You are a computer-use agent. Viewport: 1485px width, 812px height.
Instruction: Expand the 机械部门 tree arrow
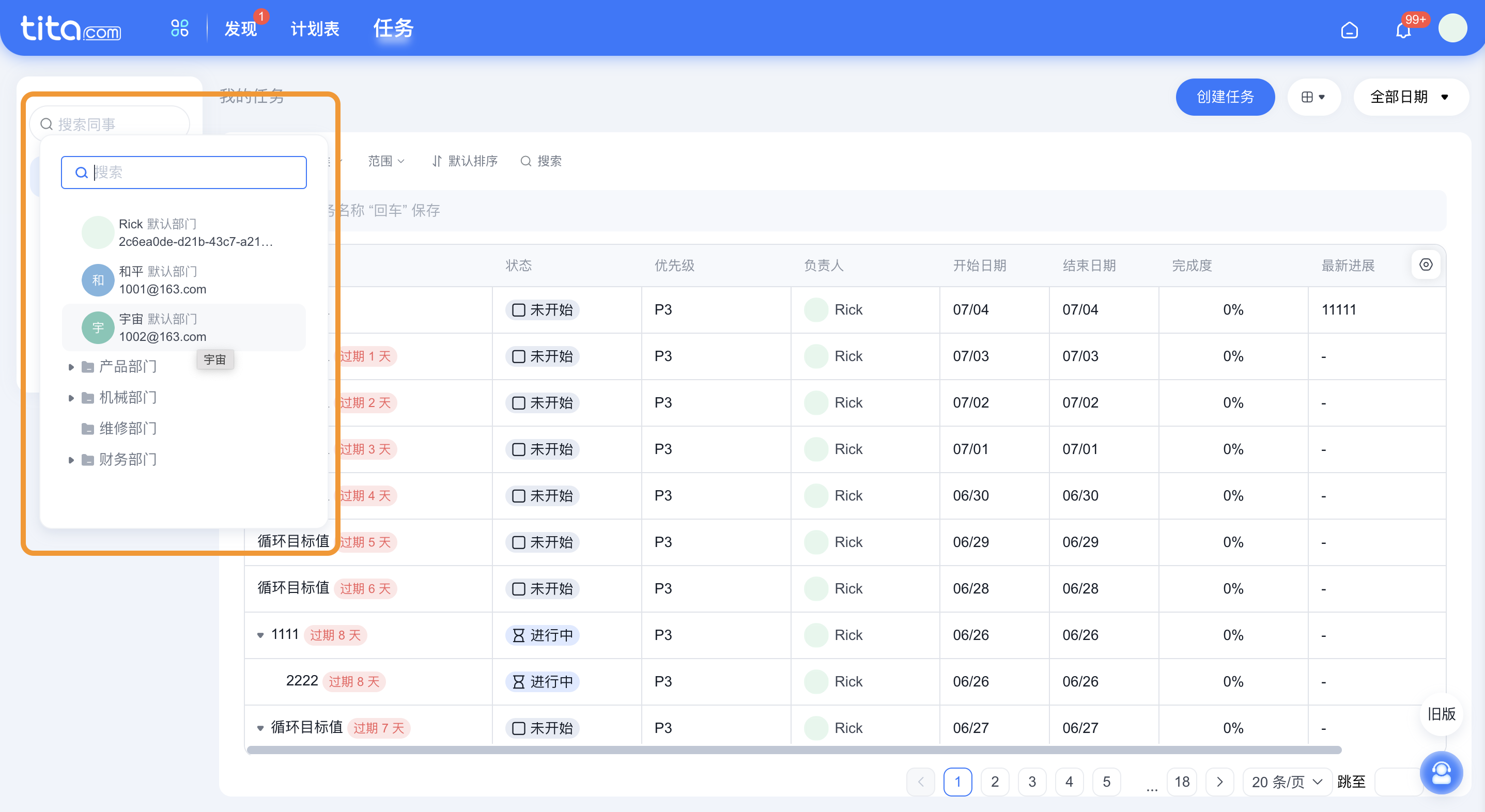point(71,398)
